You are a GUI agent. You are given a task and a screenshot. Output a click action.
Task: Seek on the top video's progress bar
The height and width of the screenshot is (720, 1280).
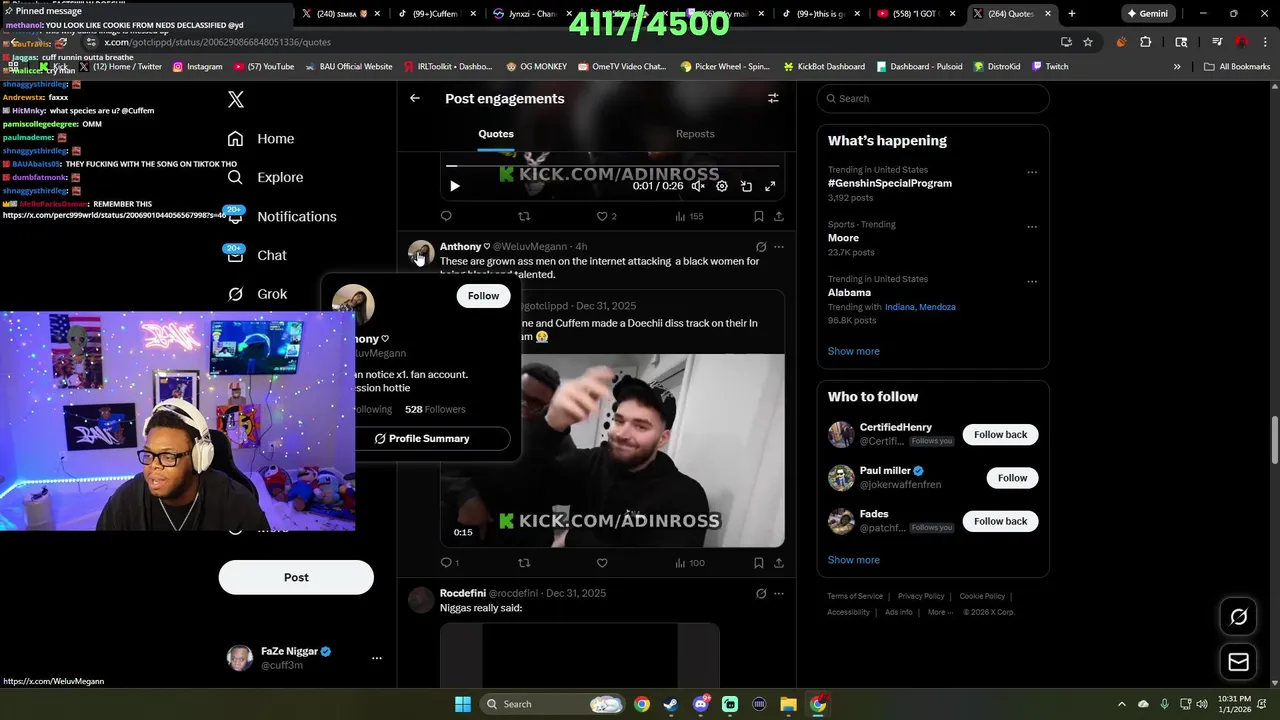coord(612,166)
